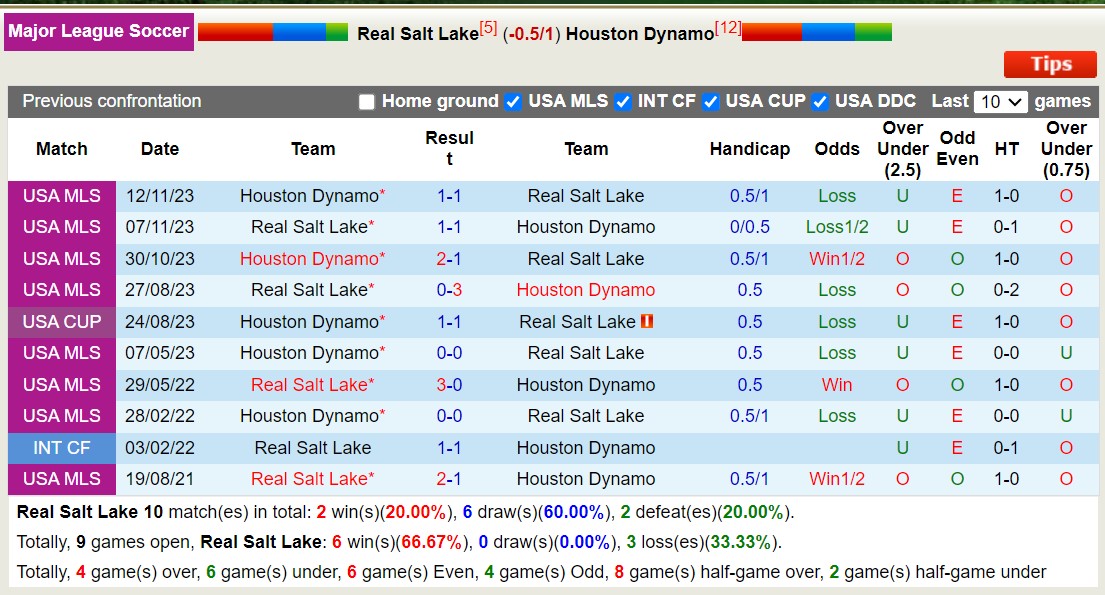Open the USA CUP badge on the 24/08/23 row
The image size is (1105, 595).
pyautogui.click(x=61, y=322)
